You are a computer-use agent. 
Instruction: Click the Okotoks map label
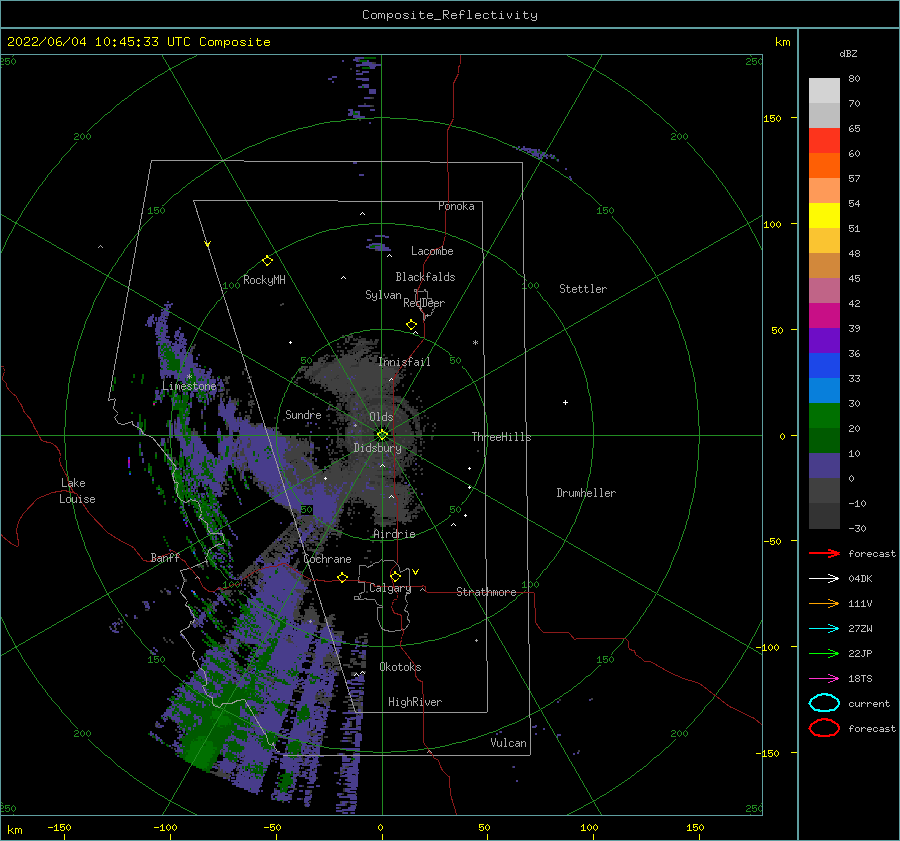tap(400, 667)
